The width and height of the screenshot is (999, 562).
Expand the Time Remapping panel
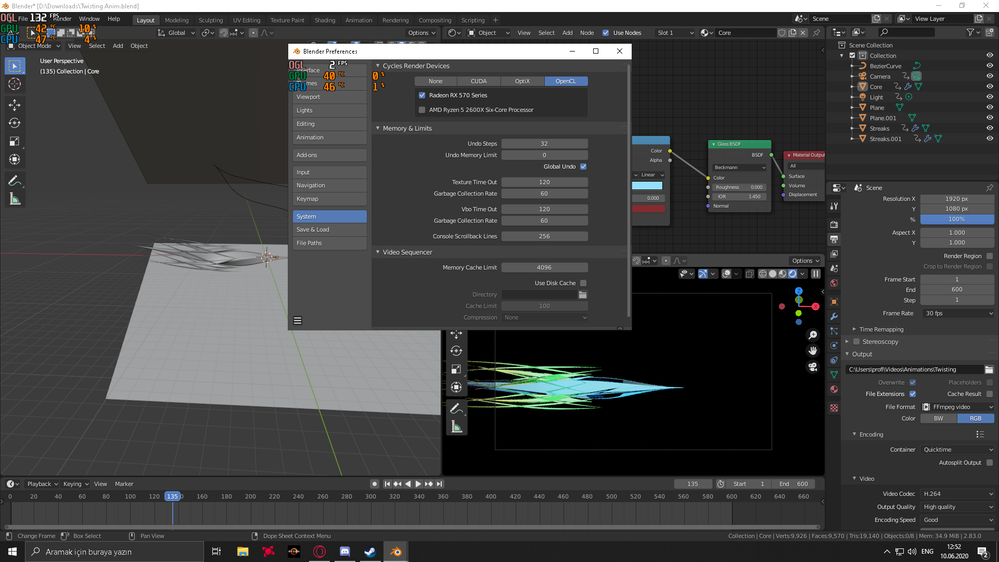click(x=881, y=329)
